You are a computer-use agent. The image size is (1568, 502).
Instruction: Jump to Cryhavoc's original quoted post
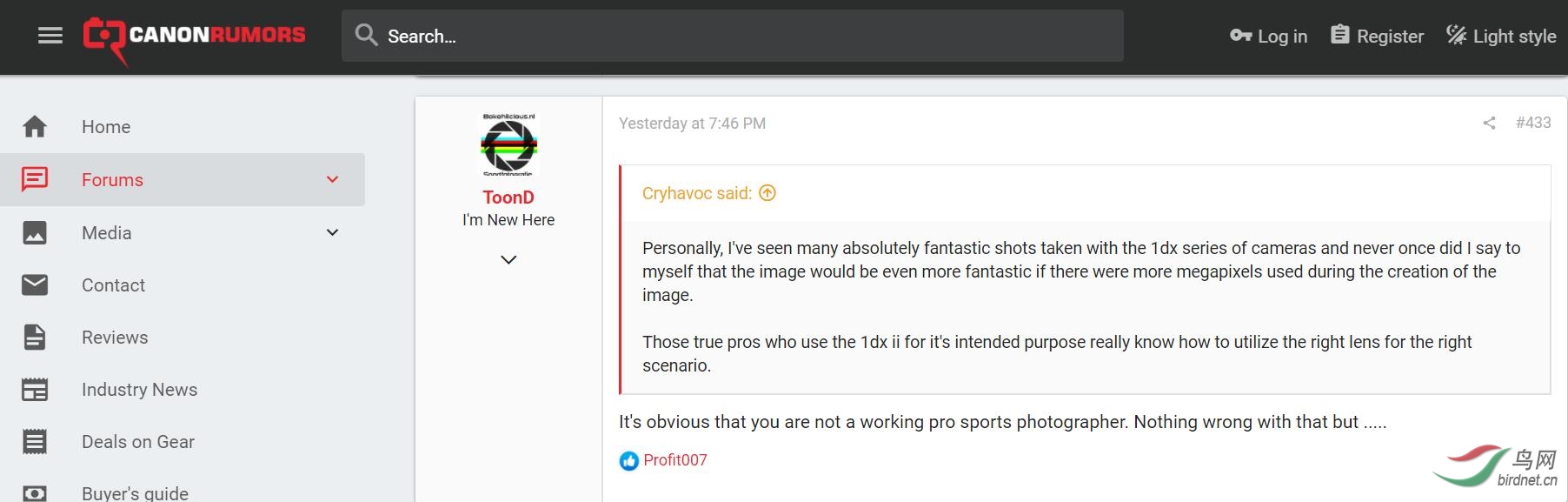coord(767,193)
